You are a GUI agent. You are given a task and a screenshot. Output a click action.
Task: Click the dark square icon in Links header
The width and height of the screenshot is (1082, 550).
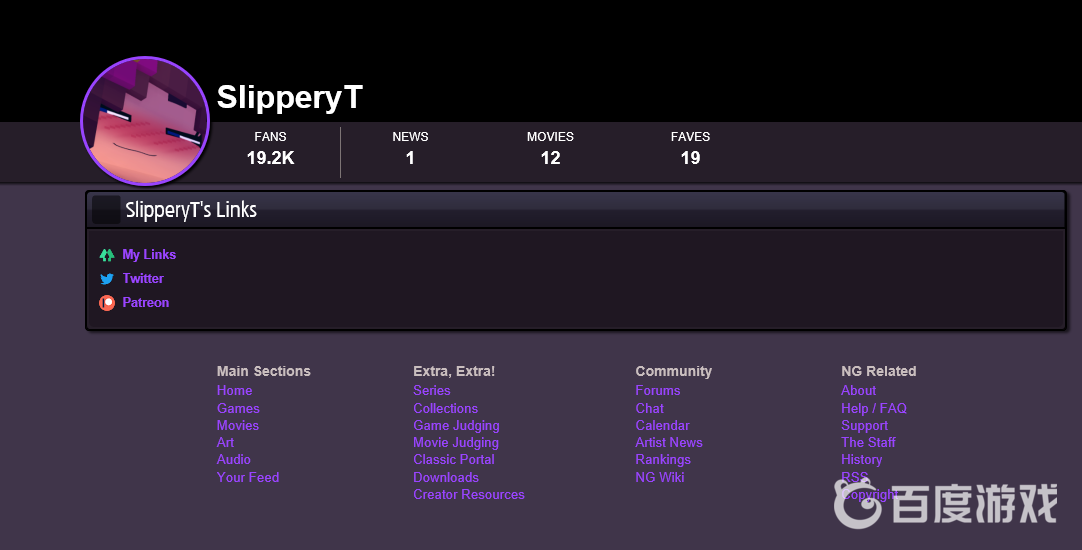click(x=106, y=210)
